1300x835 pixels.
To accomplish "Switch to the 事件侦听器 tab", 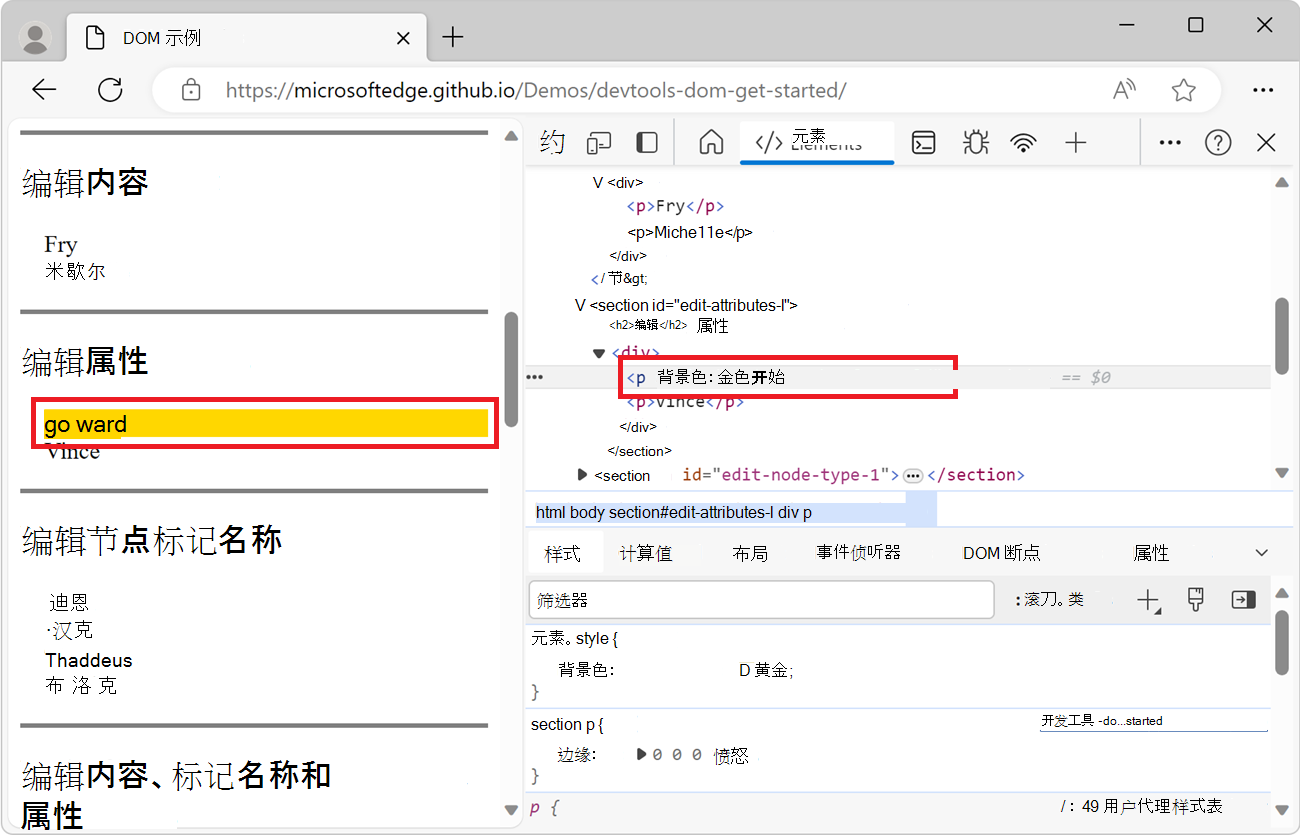I will [858, 553].
